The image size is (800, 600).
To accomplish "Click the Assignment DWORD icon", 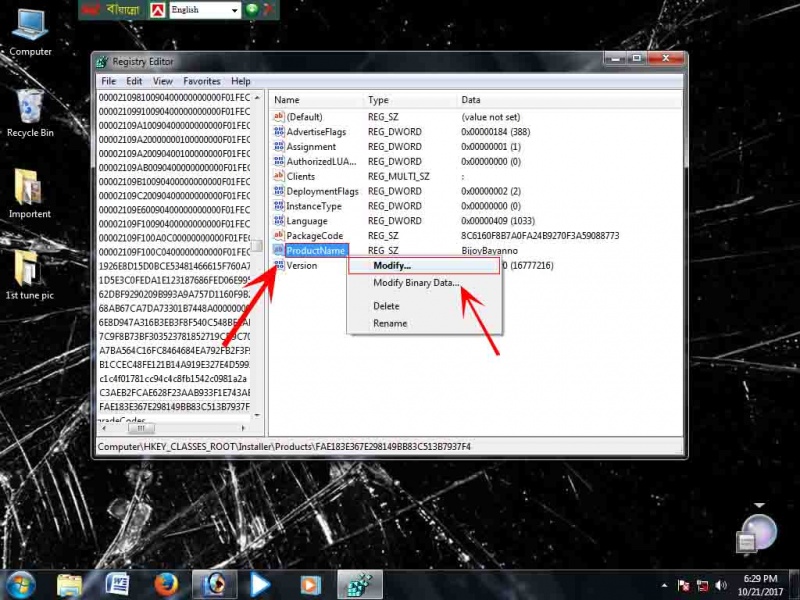I will [279, 146].
